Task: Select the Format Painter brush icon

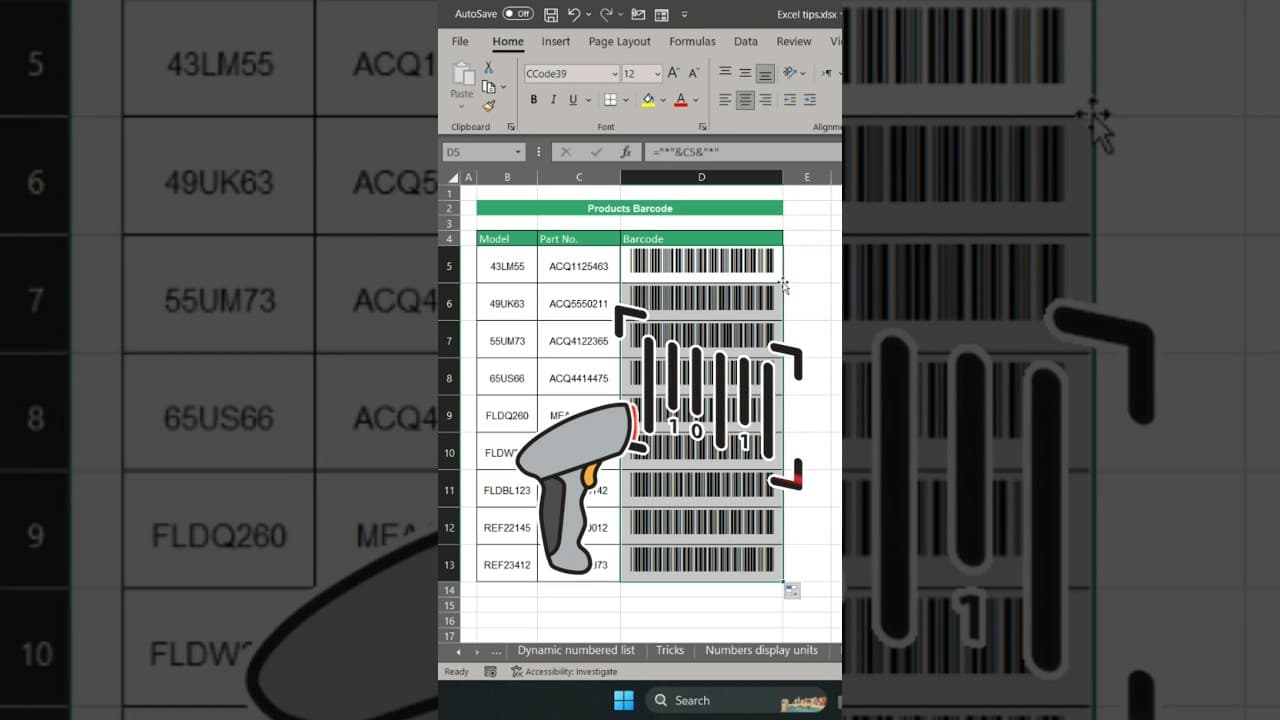Action: [x=488, y=106]
